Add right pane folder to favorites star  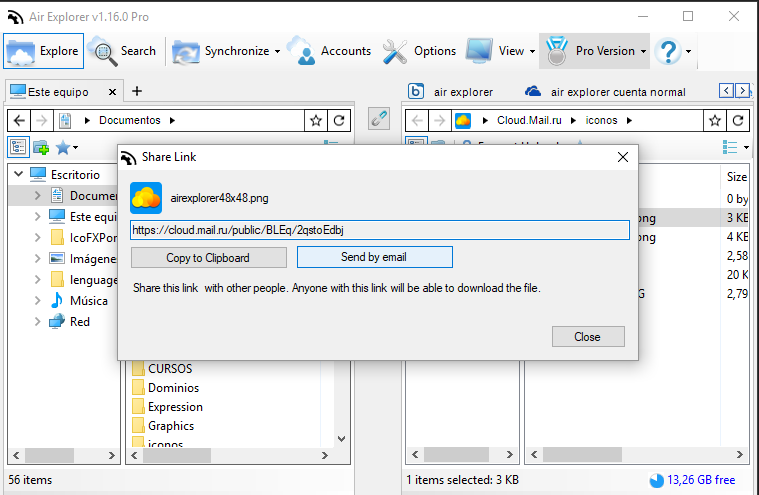tap(715, 120)
